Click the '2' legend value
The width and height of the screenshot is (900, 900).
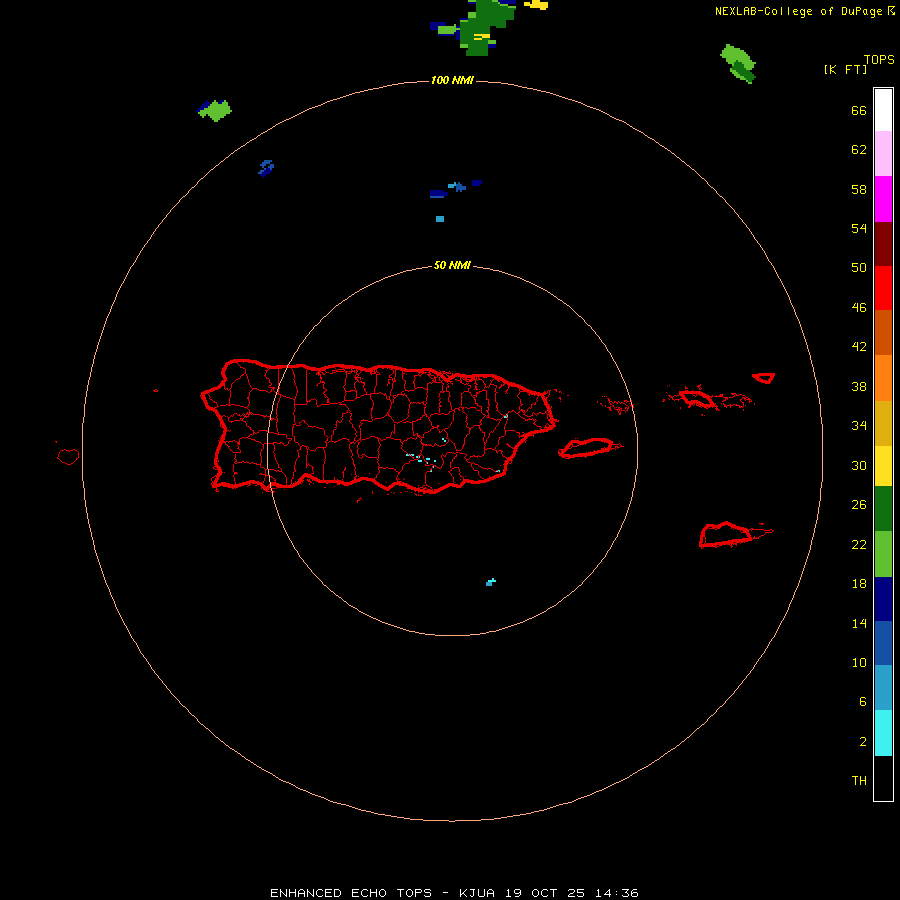863,742
